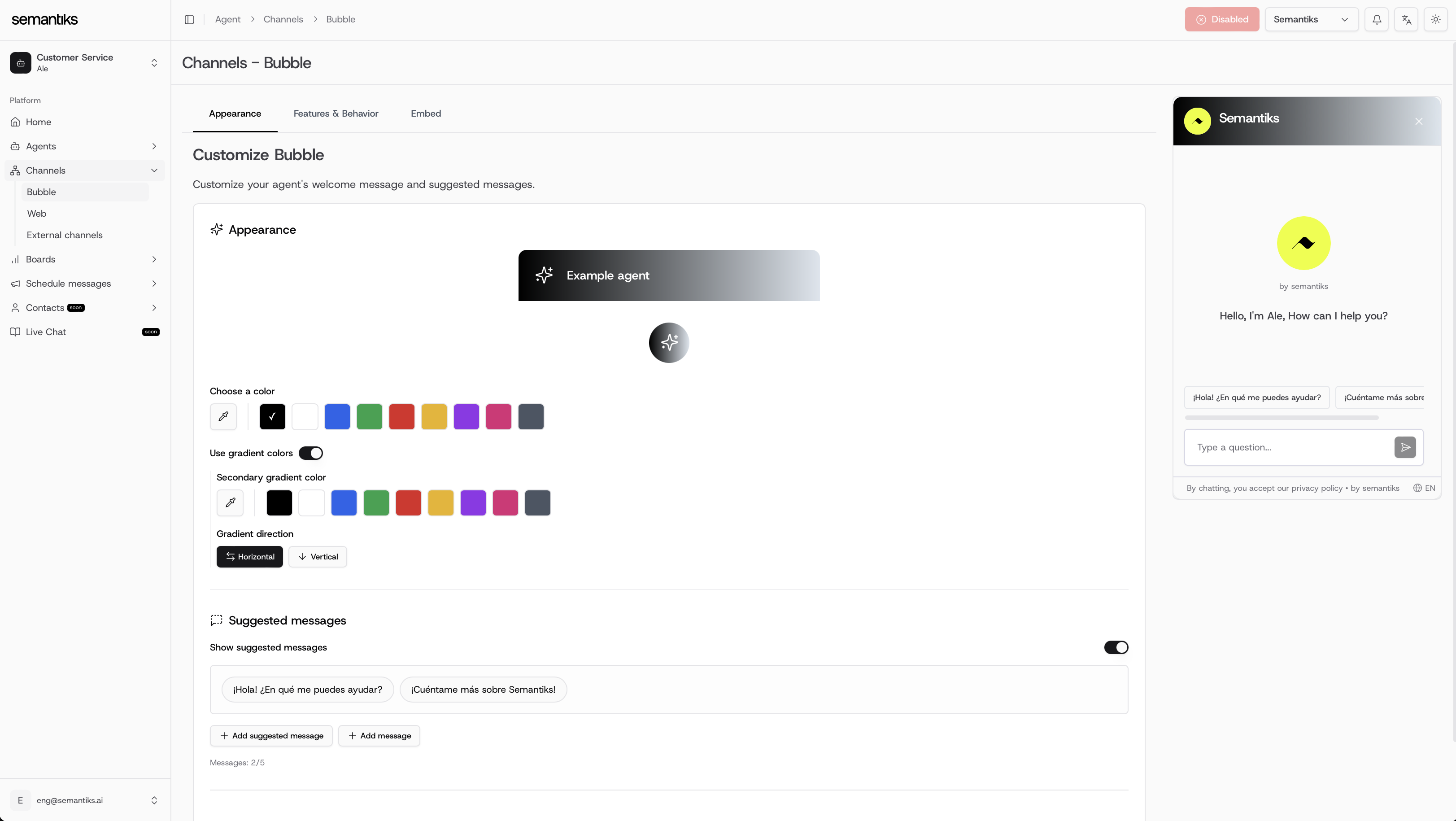Click the globe EN language selector

[1424, 488]
